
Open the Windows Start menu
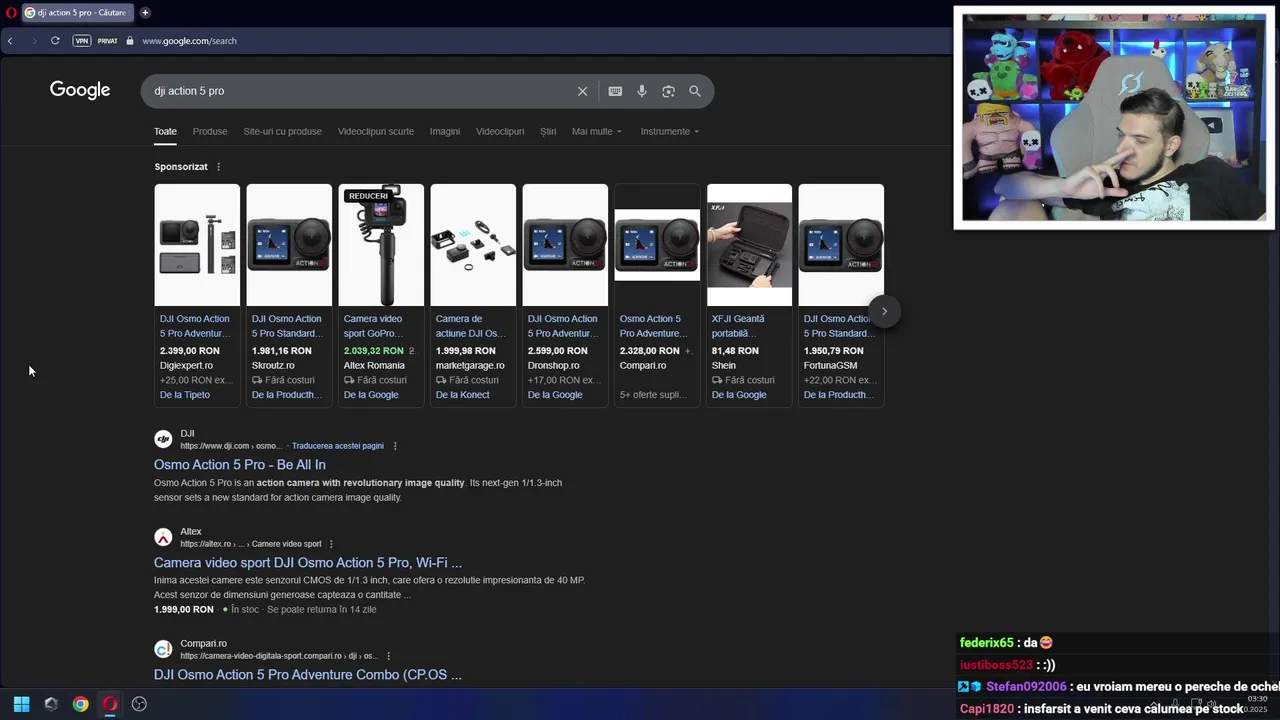pyautogui.click(x=21, y=704)
